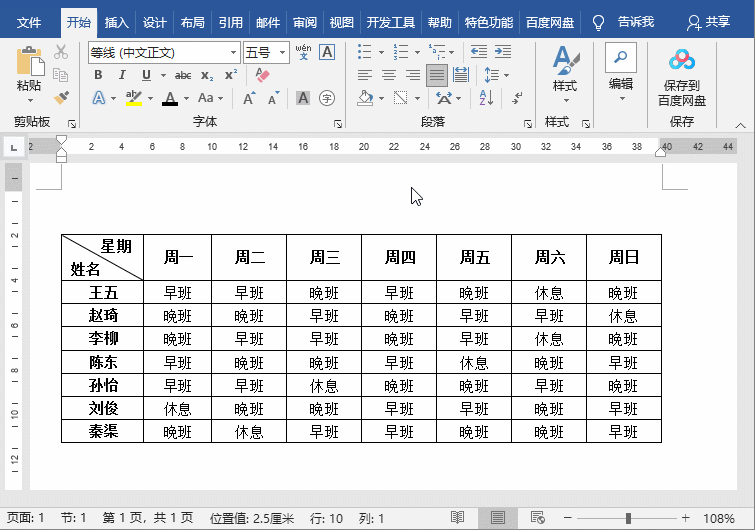This screenshot has width=755, height=530.
Task: Click the distributed alignment icon
Action: click(461, 75)
